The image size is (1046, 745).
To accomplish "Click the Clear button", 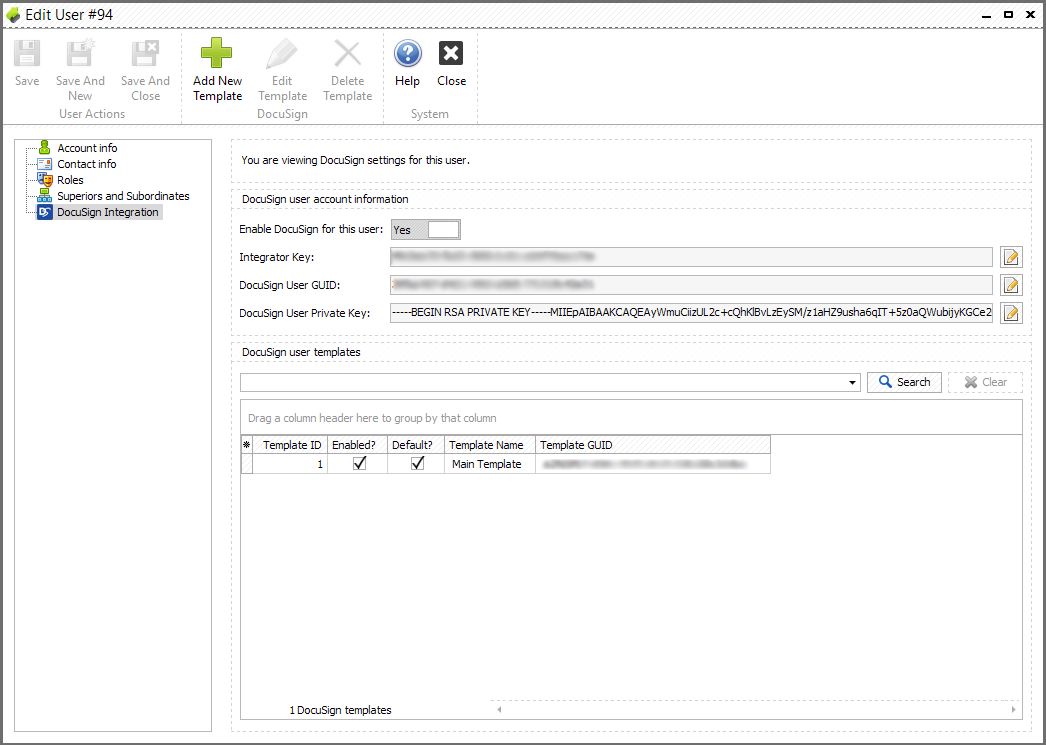I will [x=985, y=382].
